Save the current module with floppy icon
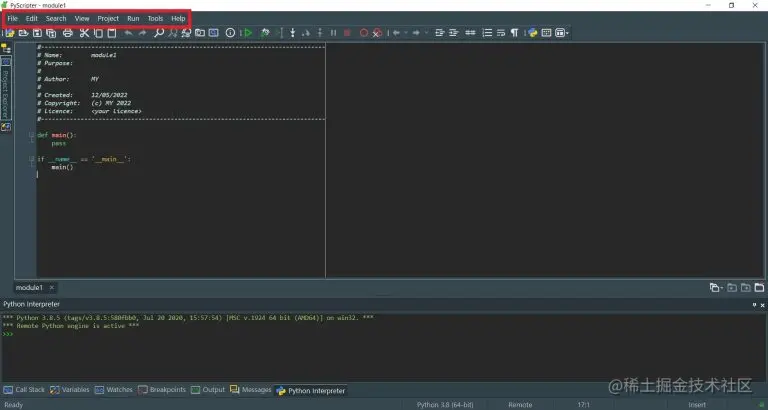The height and width of the screenshot is (410, 768). [37, 33]
